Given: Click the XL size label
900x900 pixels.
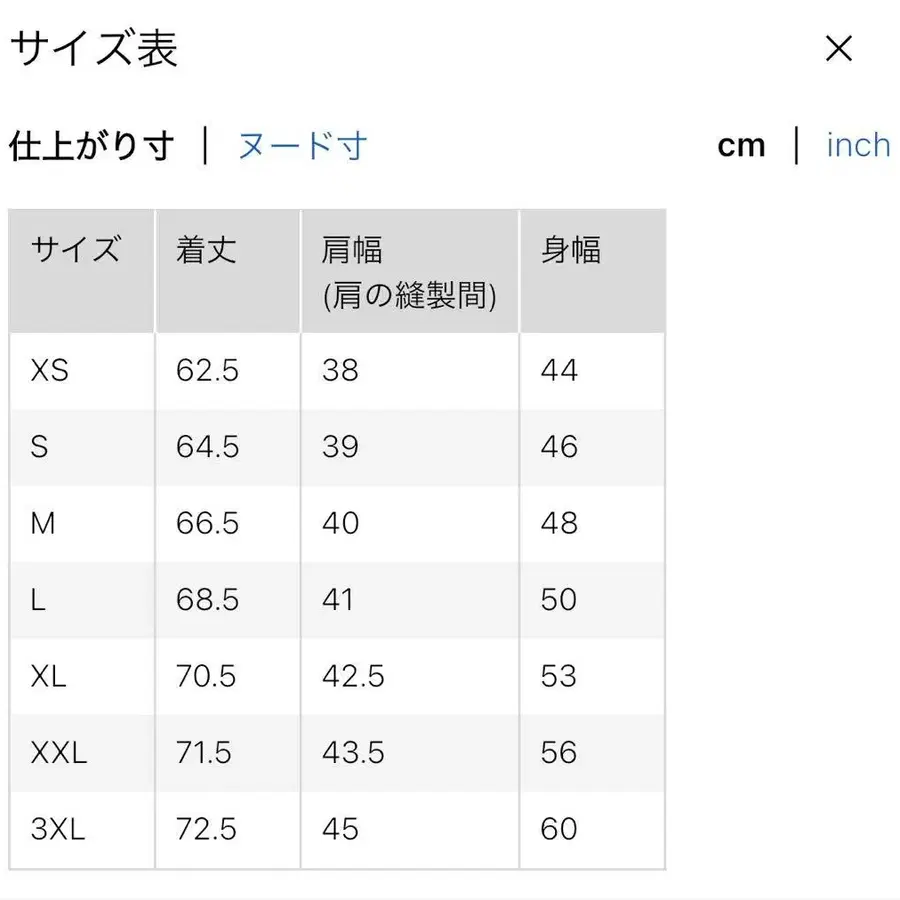Looking at the screenshot, I should pyautogui.click(x=48, y=676).
